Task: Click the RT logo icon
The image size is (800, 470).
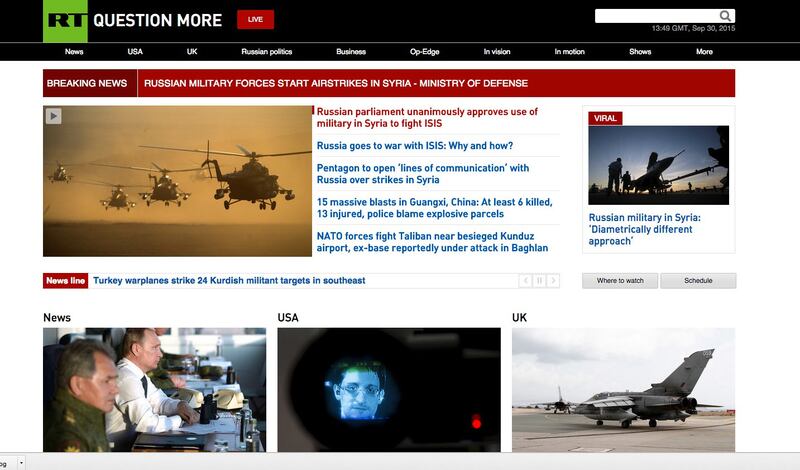Action: click(65, 20)
